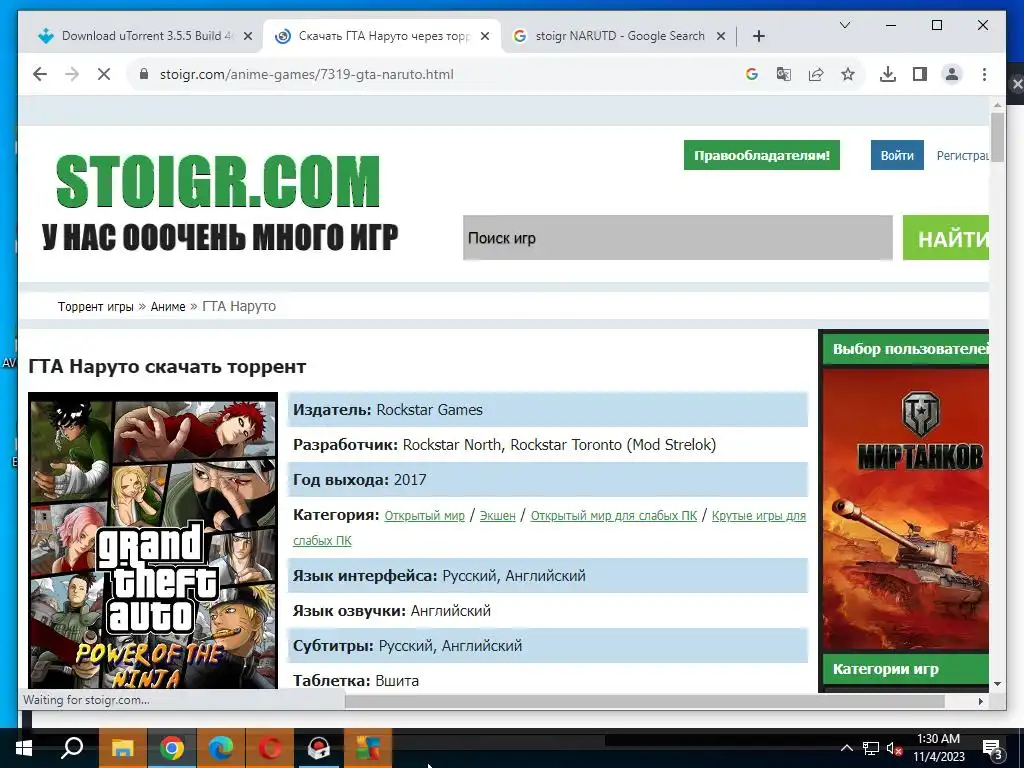This screenshot has height=768, width=1024.
Task: Click the forward navigation arrow
Action: (x=72, y=74)
